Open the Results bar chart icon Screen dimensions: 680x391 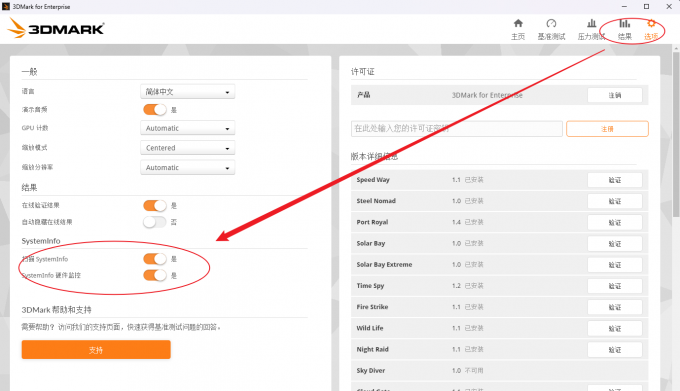point(624,23)
